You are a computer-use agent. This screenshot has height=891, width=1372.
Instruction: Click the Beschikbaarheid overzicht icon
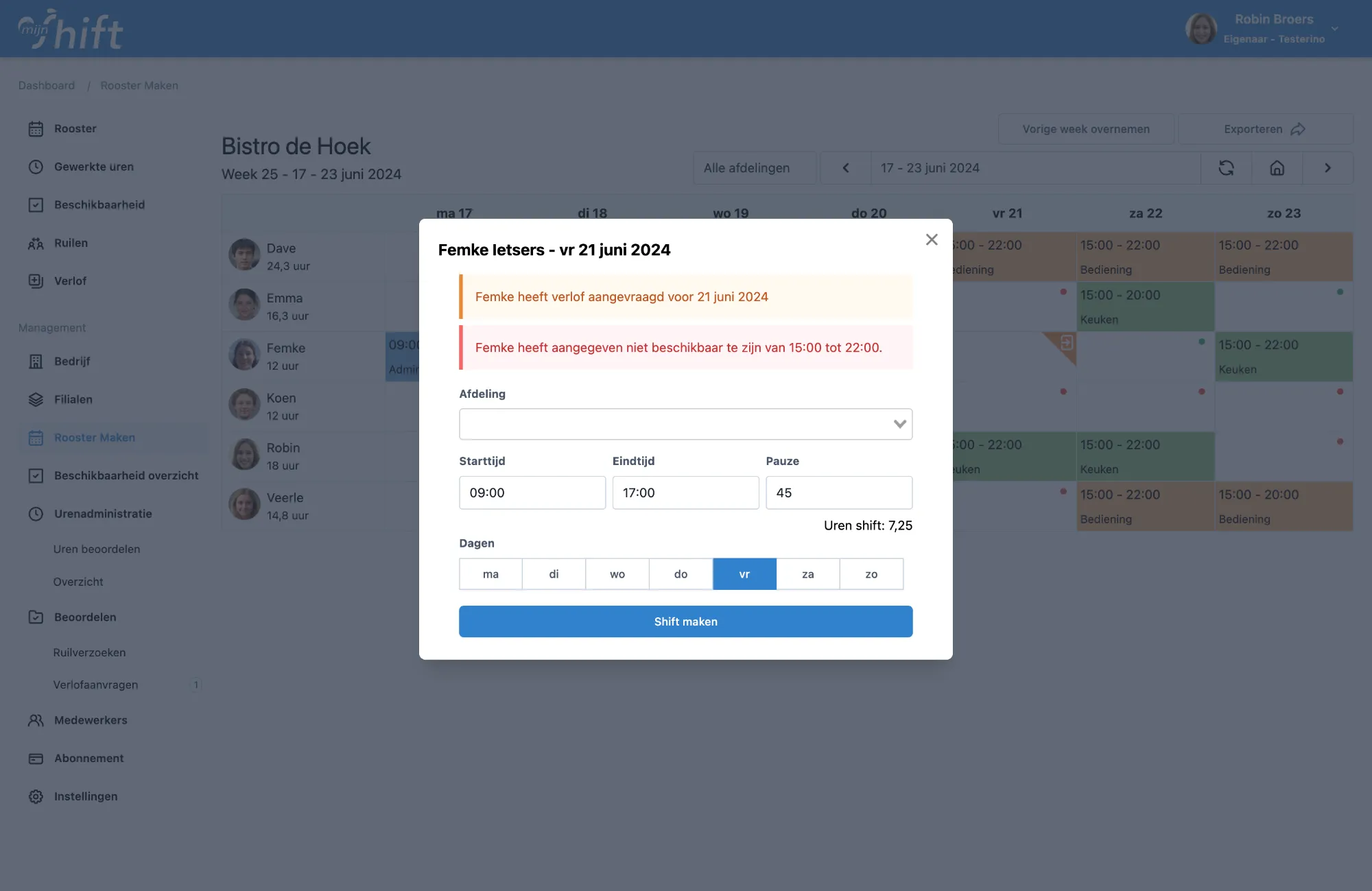pyautogui.click(x=36, y=475)
